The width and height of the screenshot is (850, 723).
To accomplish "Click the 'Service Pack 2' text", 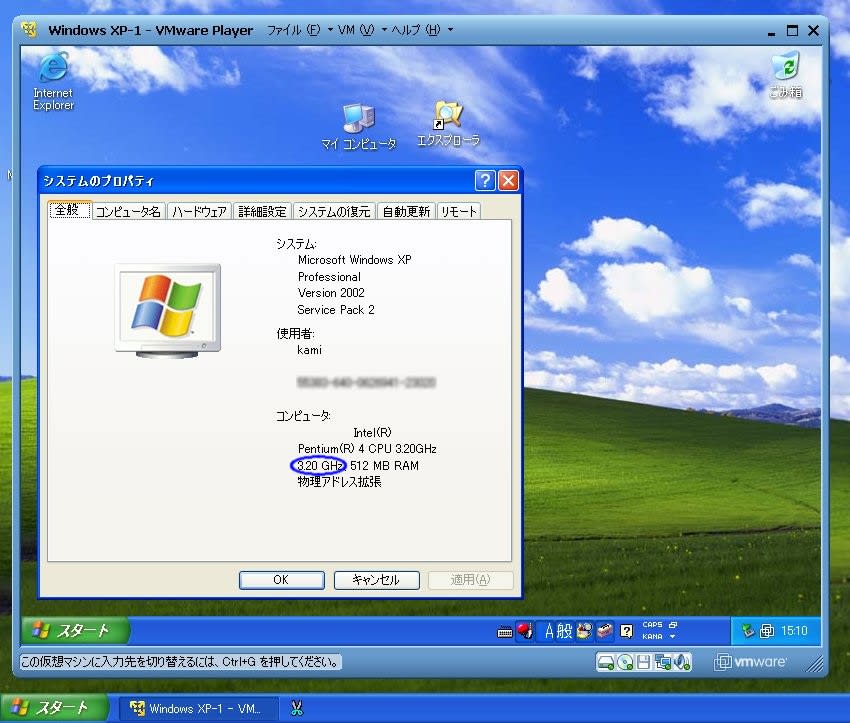I will click(x=336, y=309).
